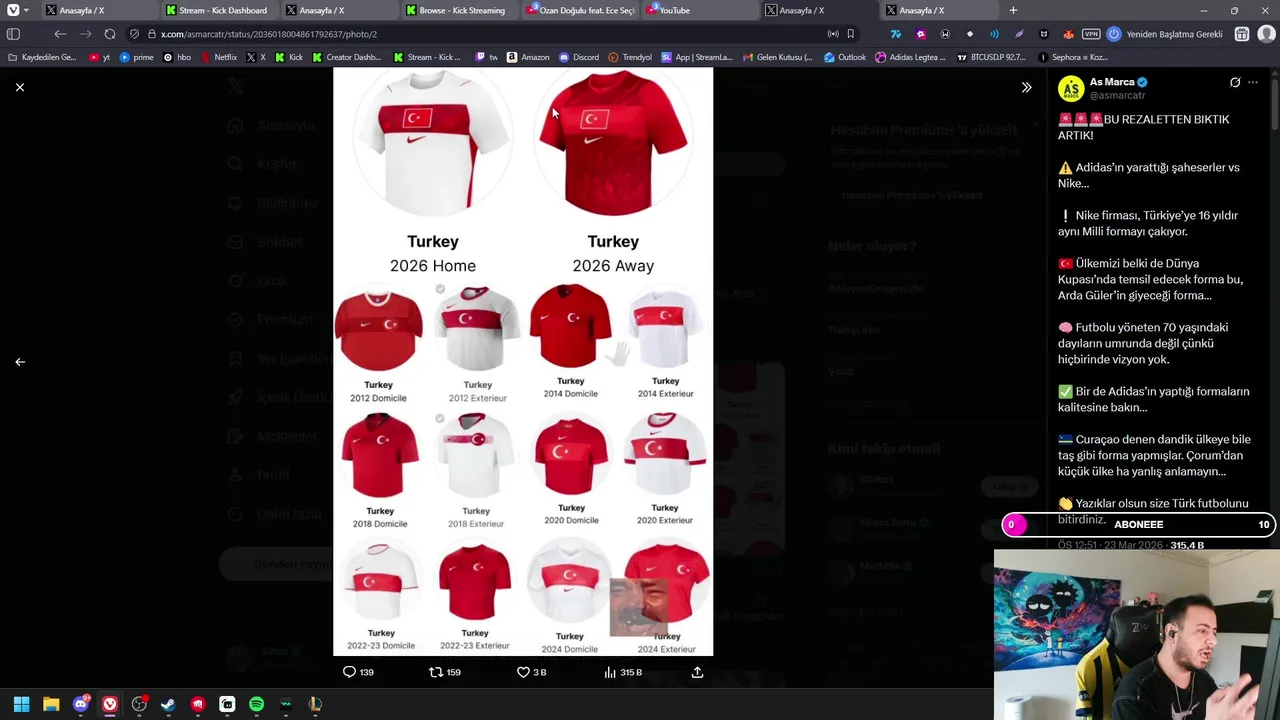
Task: Open the Adidas Legtea... bookmark
Action: click(x=910, y=57)
